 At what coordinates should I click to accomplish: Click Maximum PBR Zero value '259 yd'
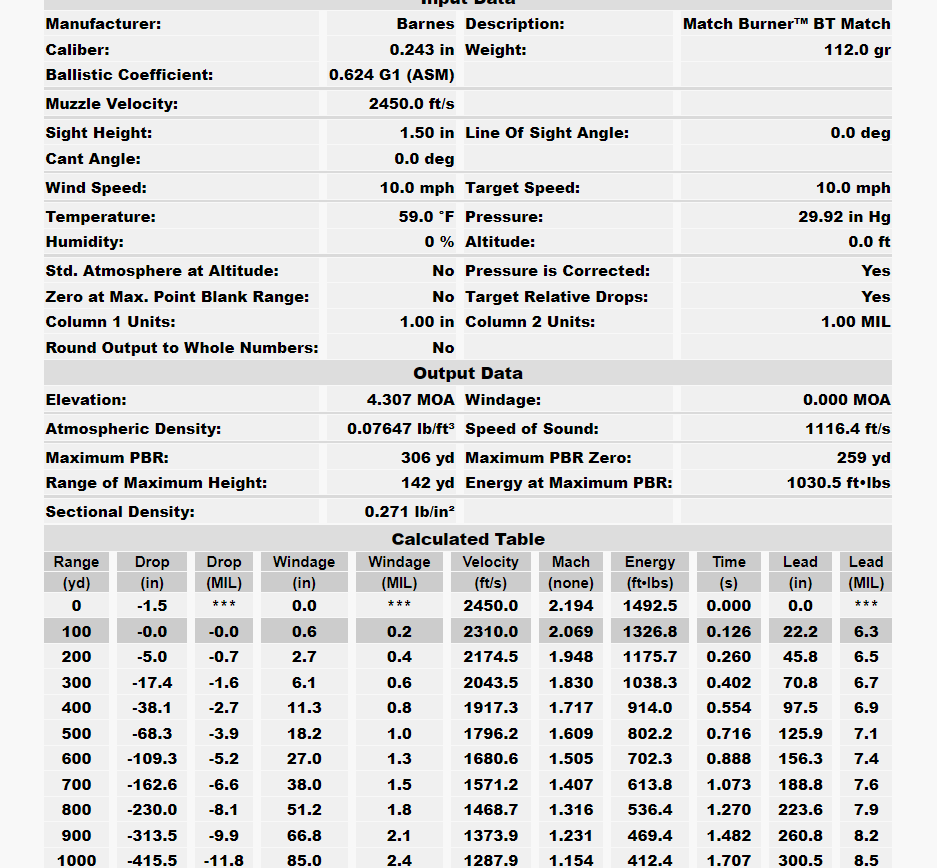863,458
